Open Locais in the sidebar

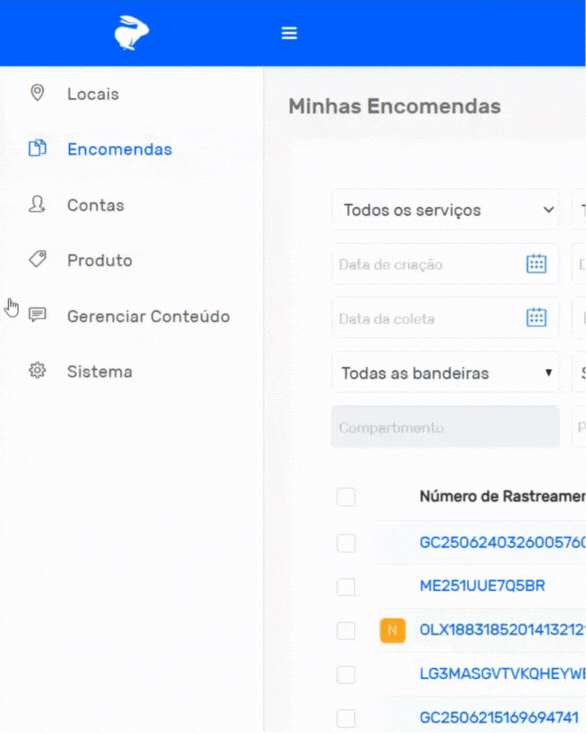[93, 94]
